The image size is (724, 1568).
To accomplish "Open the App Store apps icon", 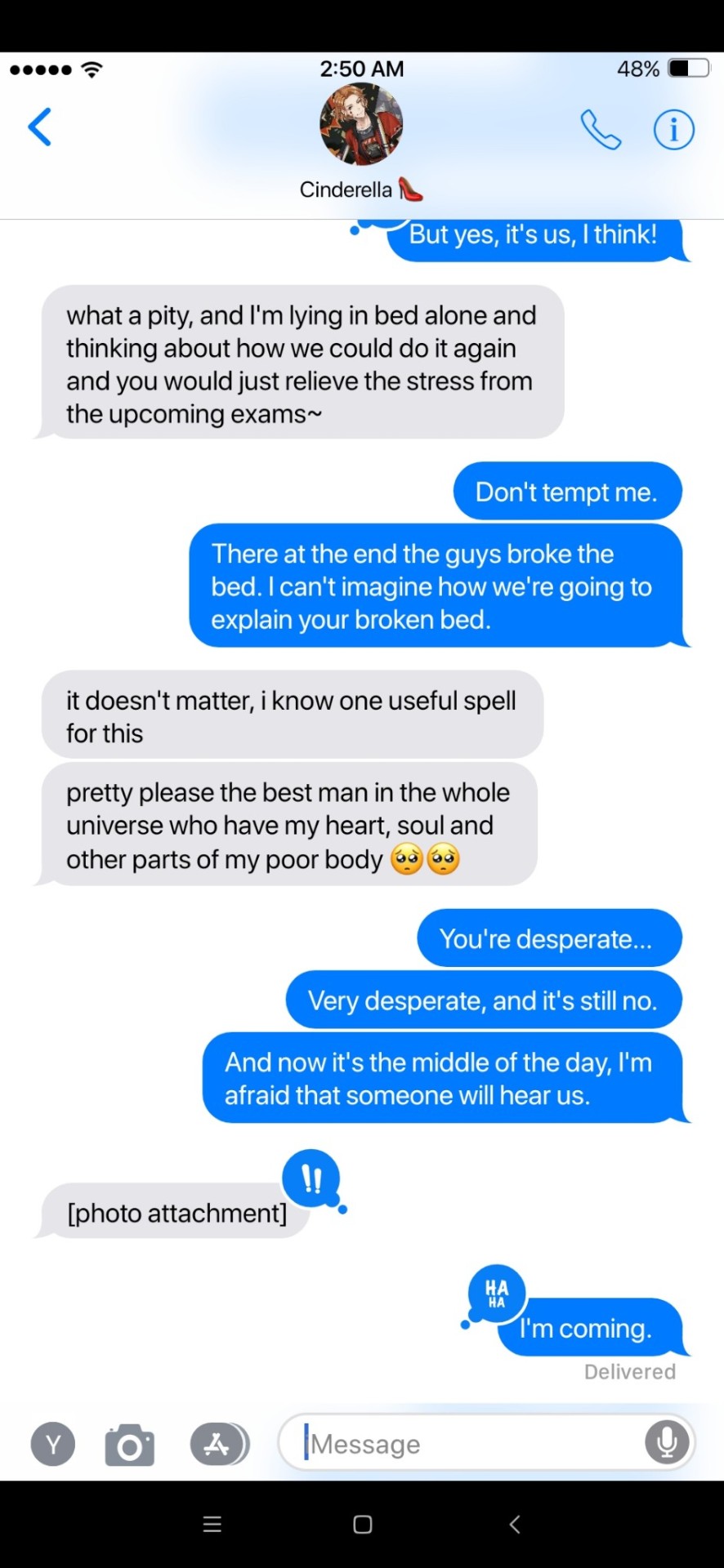I will tap(220, 1445).
